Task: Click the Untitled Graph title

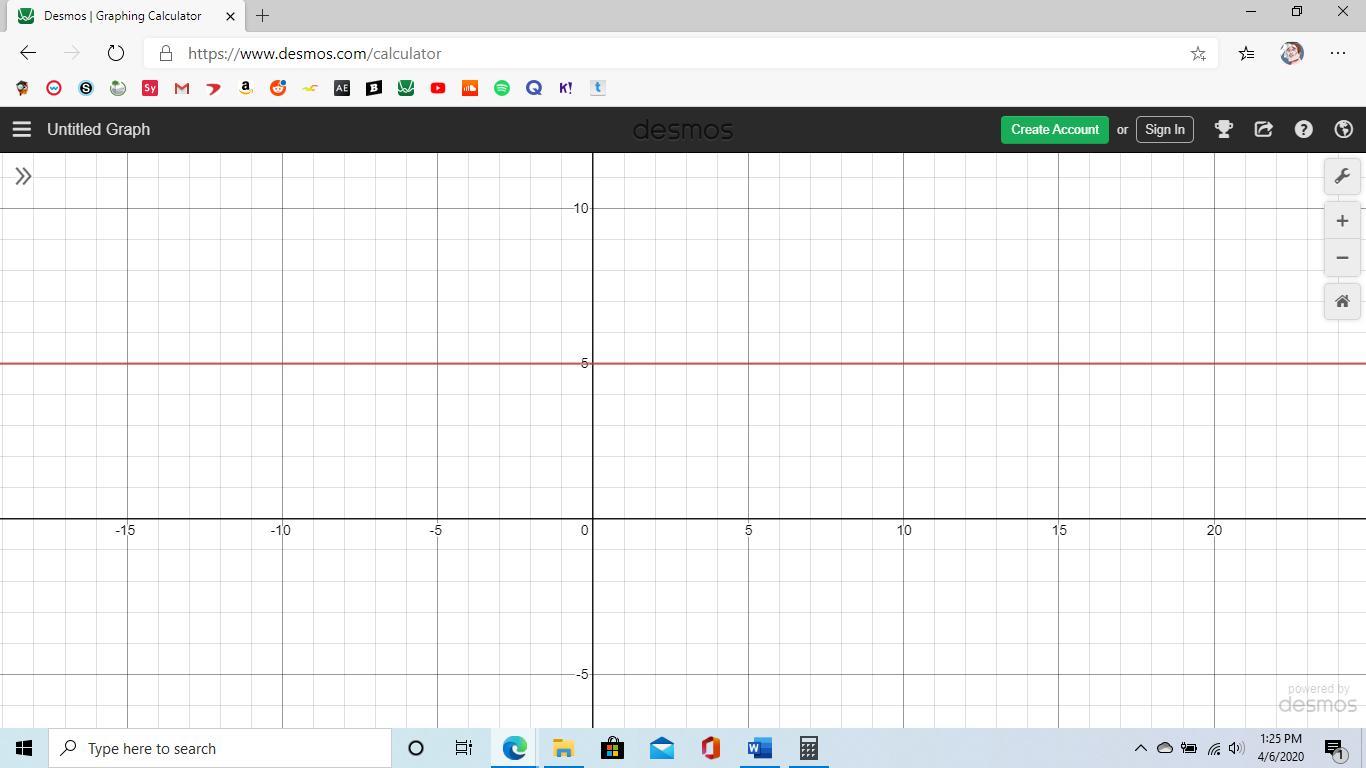Action: (x=98, y=129)
